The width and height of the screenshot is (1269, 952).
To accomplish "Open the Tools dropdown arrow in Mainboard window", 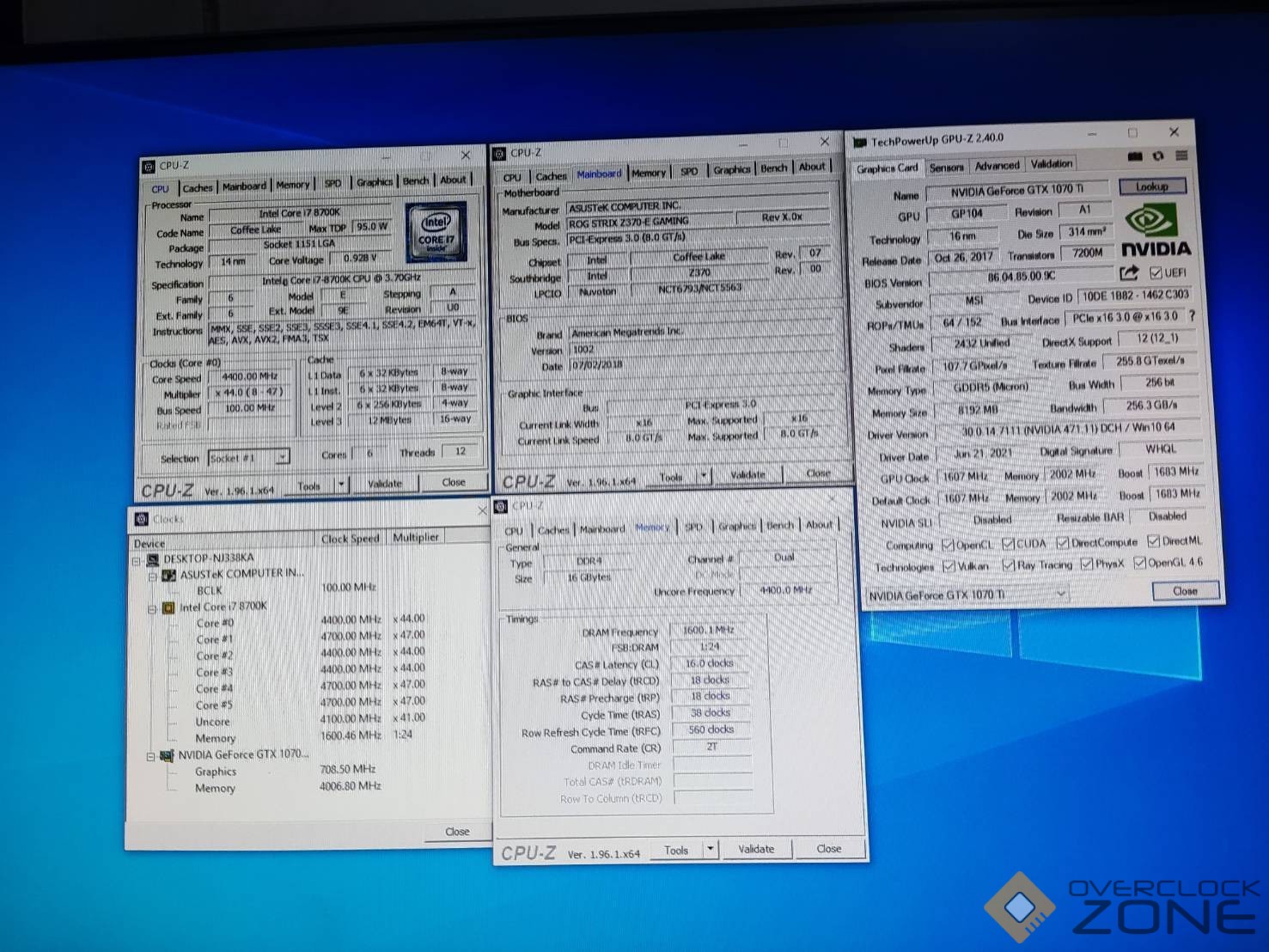I will pyautogui.click(x=703, y=475).
